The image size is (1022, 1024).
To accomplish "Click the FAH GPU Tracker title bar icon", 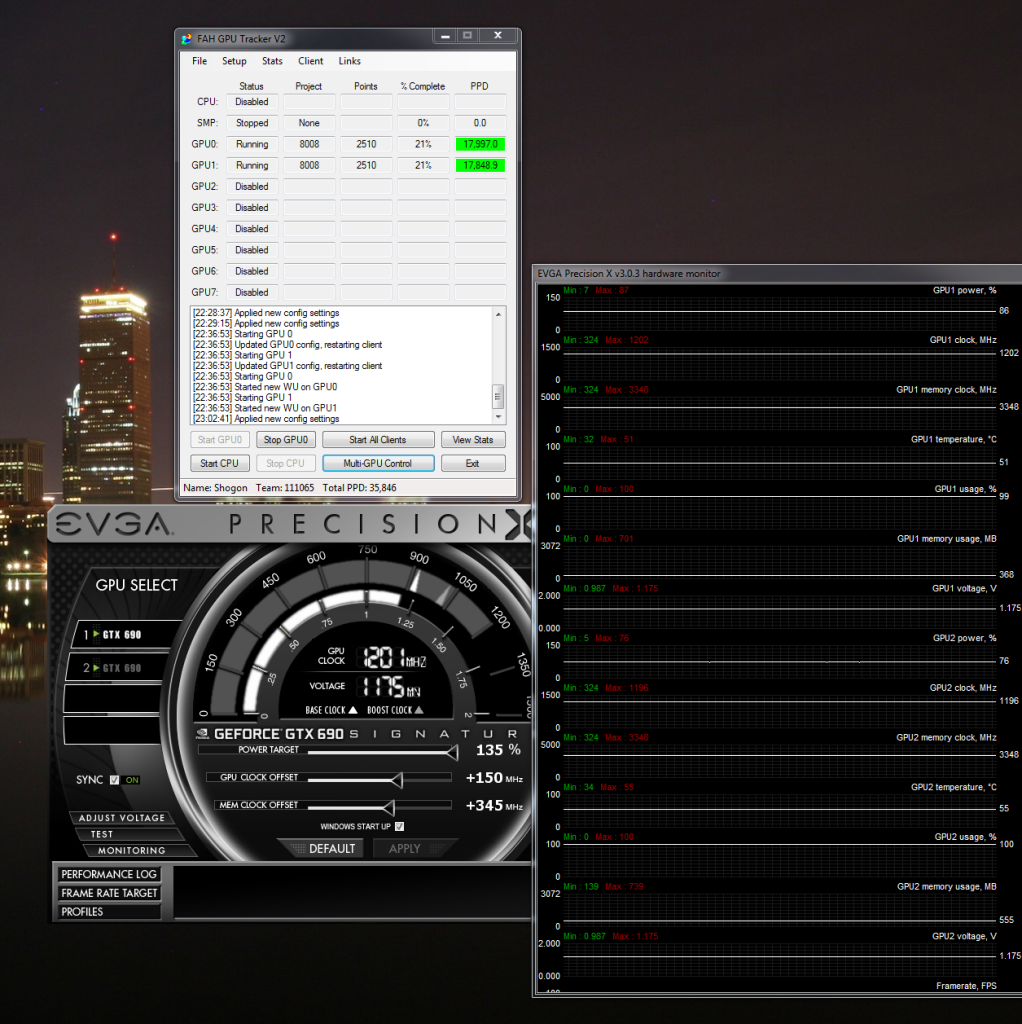I will (x=186, y=39).
